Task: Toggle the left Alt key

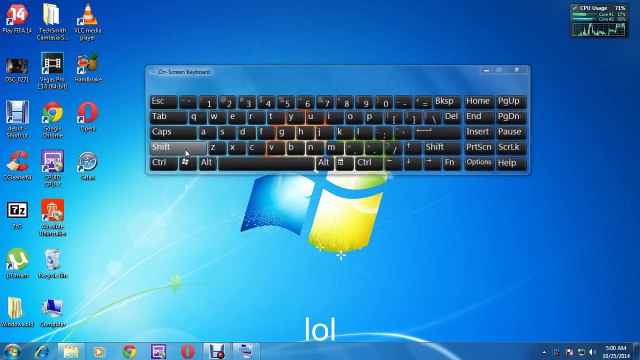Action: [x=207, y=163]
